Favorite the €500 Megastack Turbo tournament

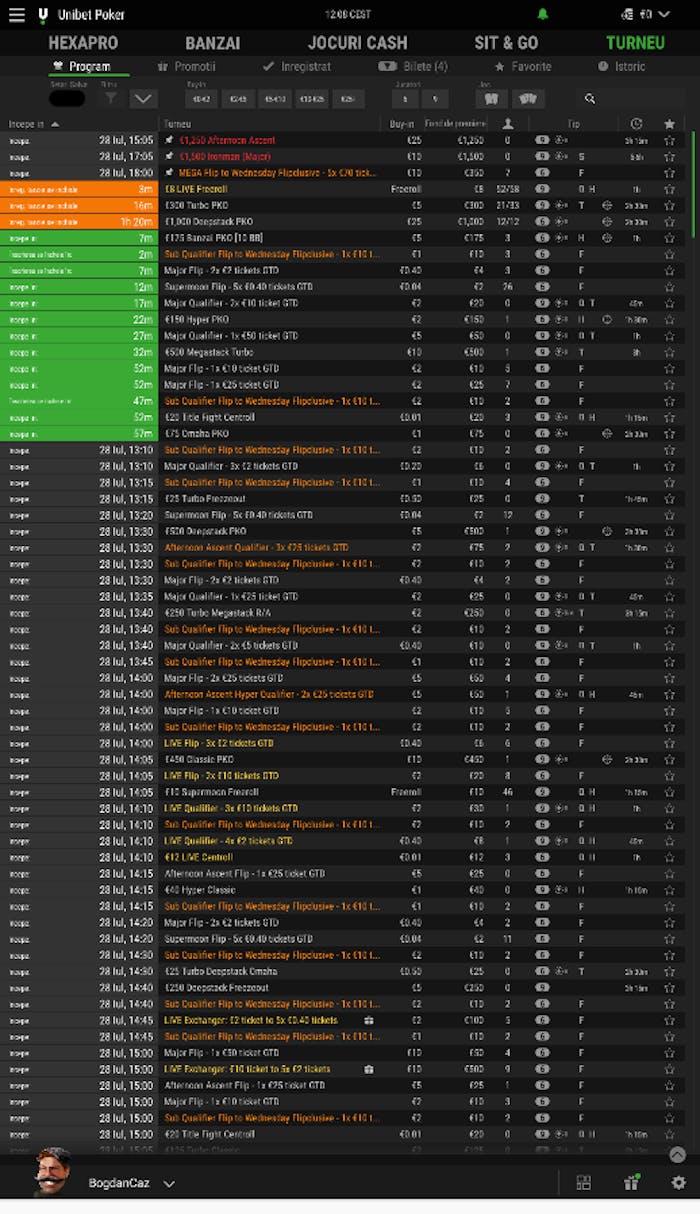[669, 352]
